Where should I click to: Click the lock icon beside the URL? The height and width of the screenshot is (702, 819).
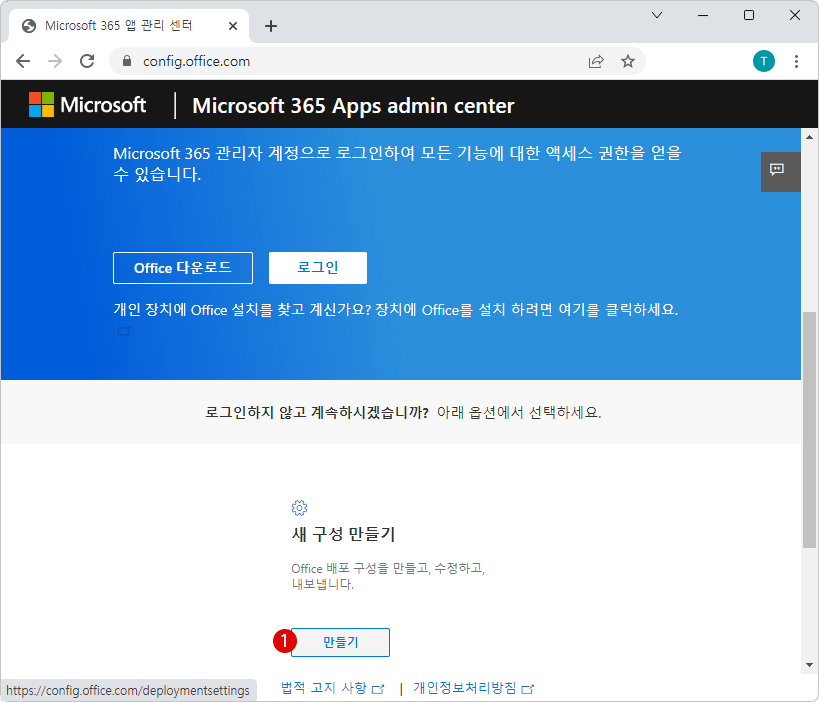click(126, 61)
